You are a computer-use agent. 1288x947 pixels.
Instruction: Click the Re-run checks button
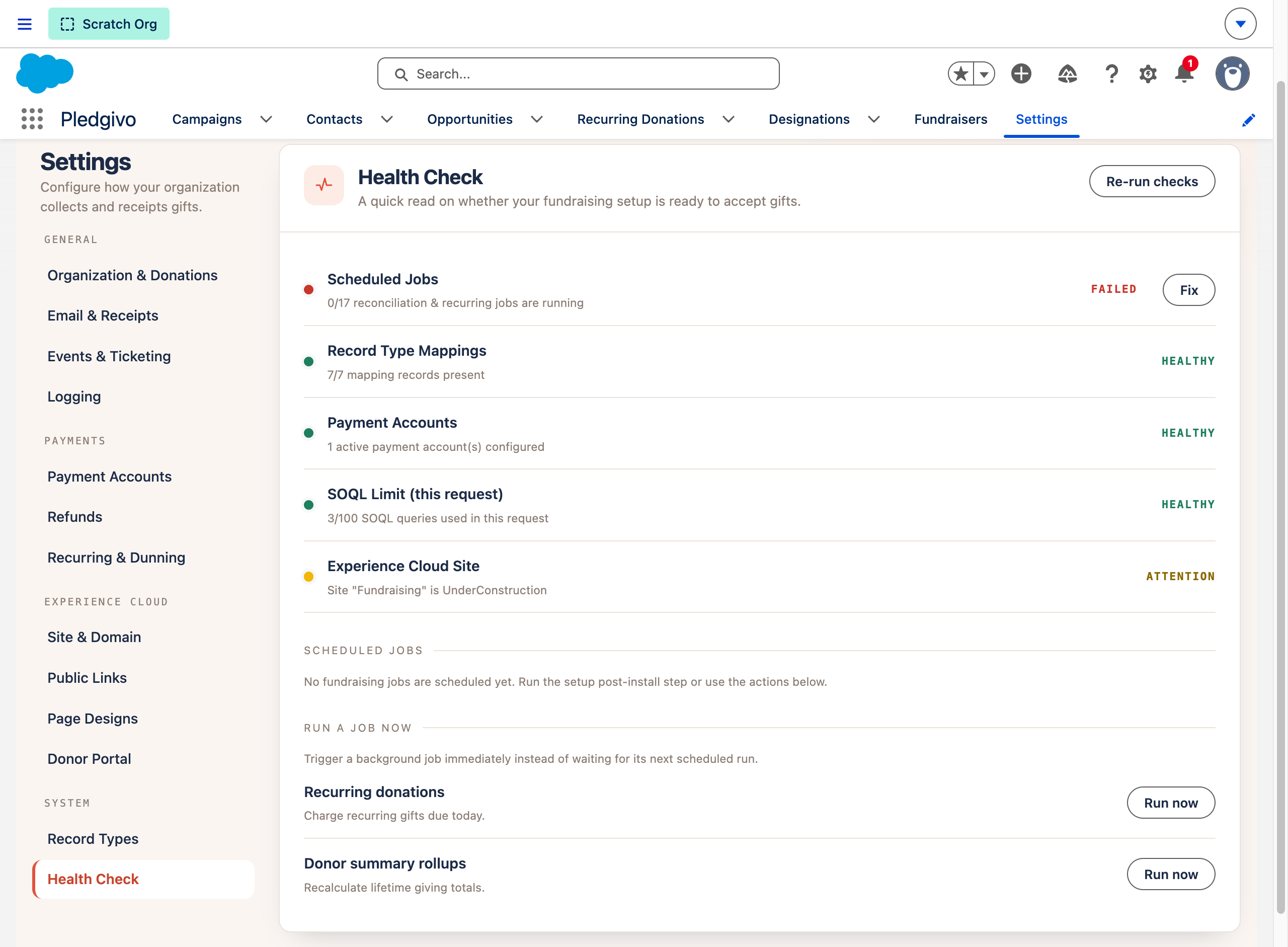pos(1152,181)
